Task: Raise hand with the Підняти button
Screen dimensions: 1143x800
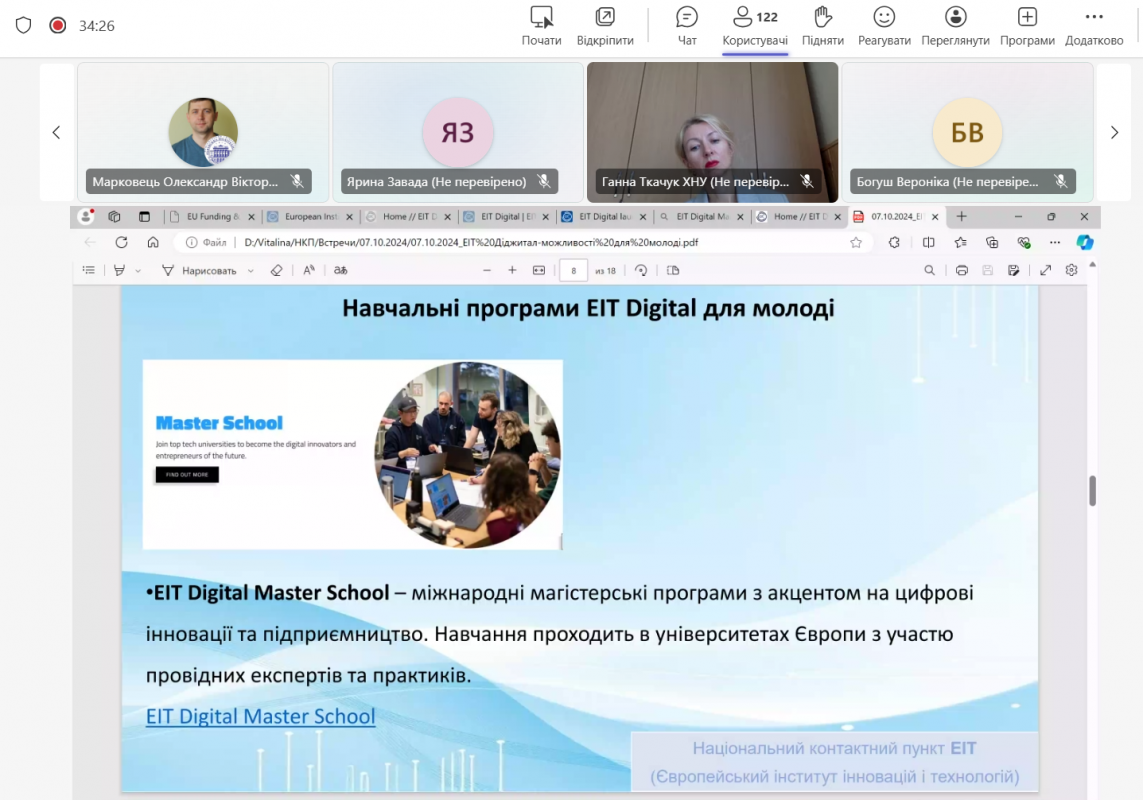Action: 822,26
